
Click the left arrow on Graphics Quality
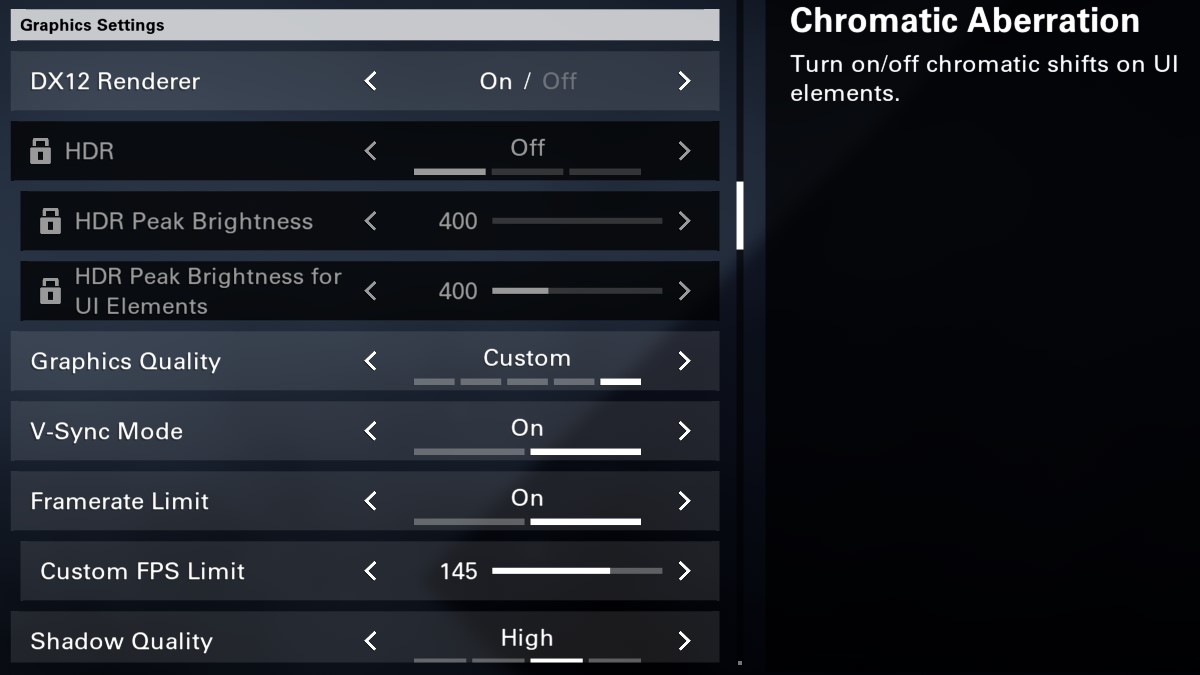point(370,361)
